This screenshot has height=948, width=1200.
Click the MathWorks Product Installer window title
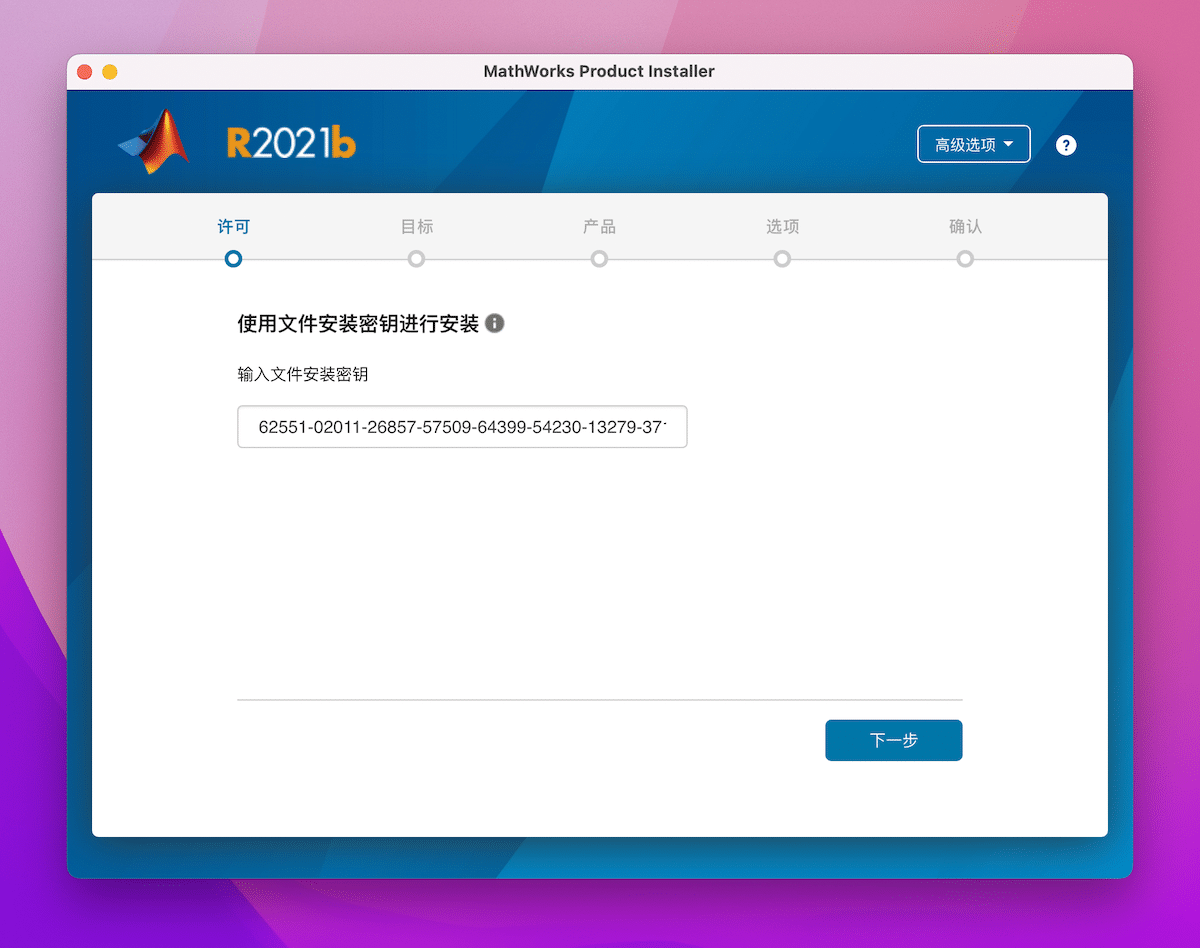599,71
